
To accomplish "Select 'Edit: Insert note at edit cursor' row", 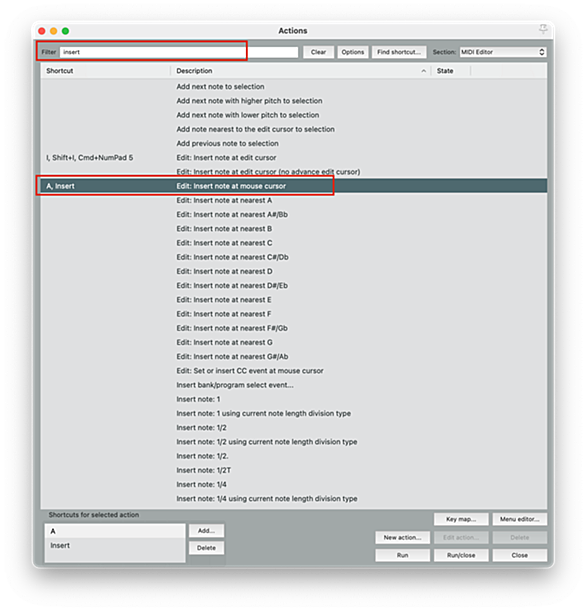I will 294,158.
